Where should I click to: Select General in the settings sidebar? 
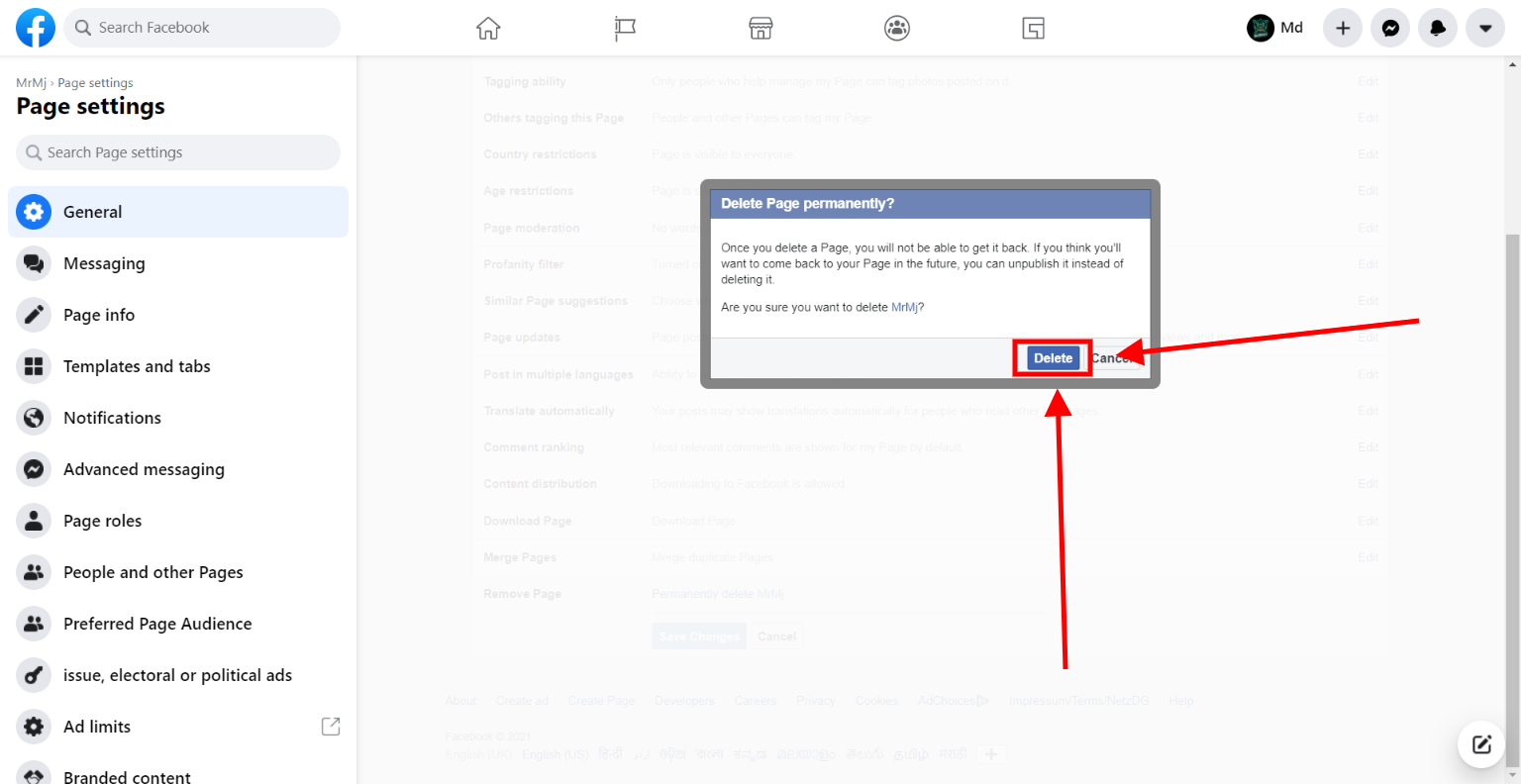pyautogui.click(x=178, y=212)
